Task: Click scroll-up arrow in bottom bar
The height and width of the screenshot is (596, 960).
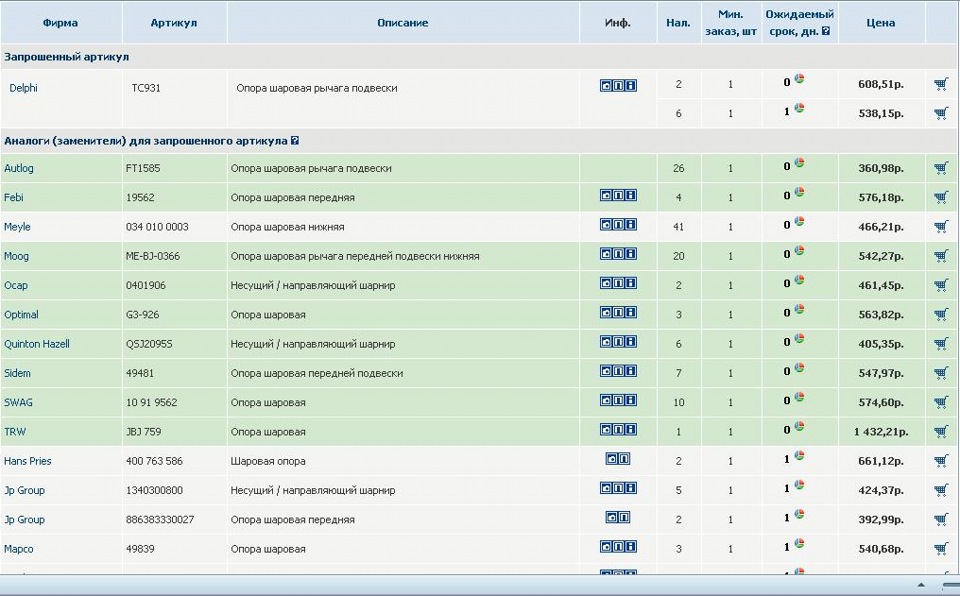Action: [x=920, y=585]
